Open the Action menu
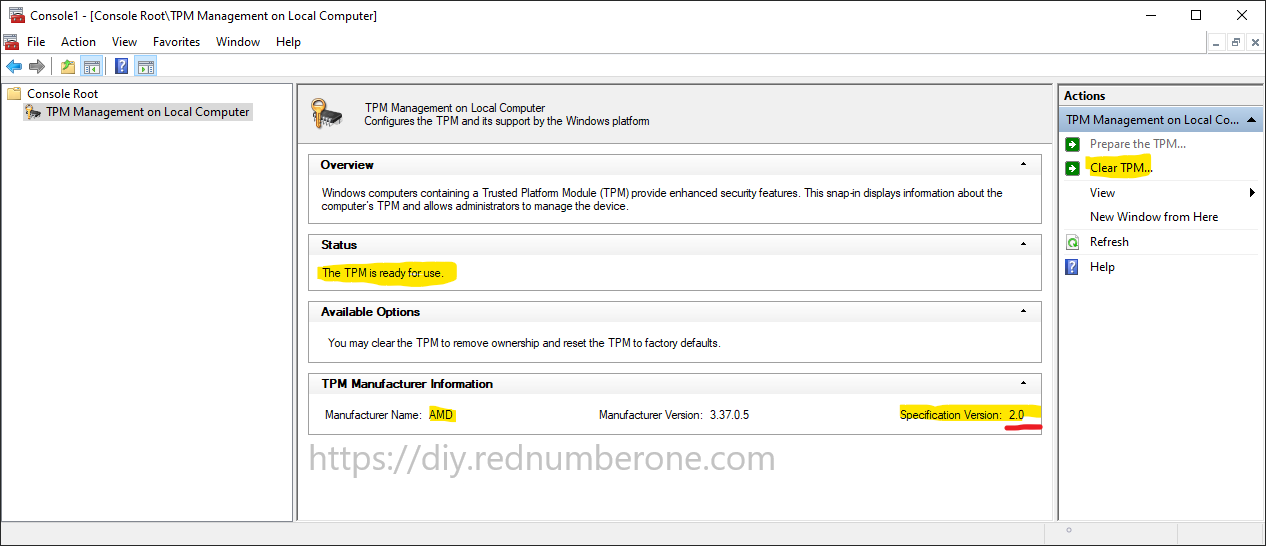The height and width of the screenshot is (546, 1266). (78, 42)
